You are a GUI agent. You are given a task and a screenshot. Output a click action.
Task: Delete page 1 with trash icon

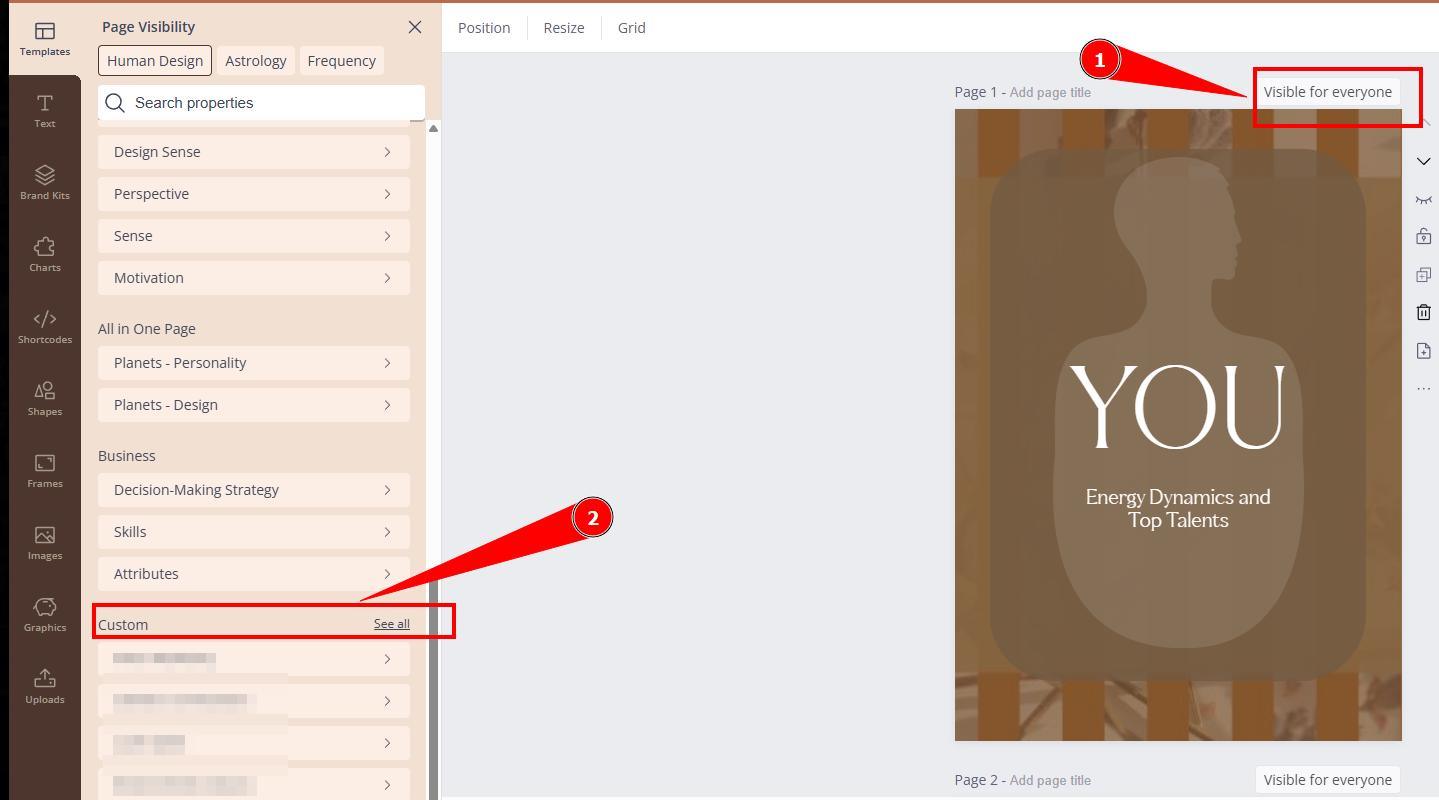pyautogui.click(x=1424, y=313)
